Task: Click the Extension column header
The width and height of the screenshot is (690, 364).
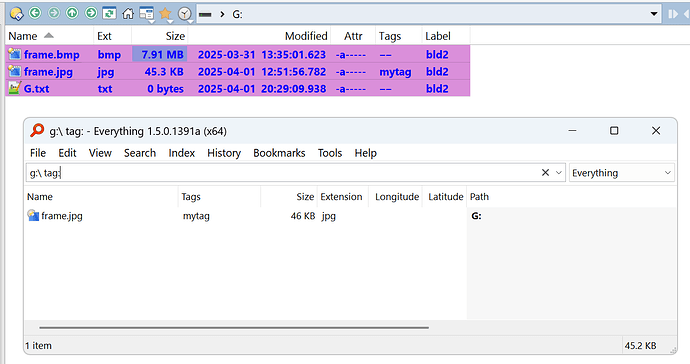Action: tap(343, 197)
